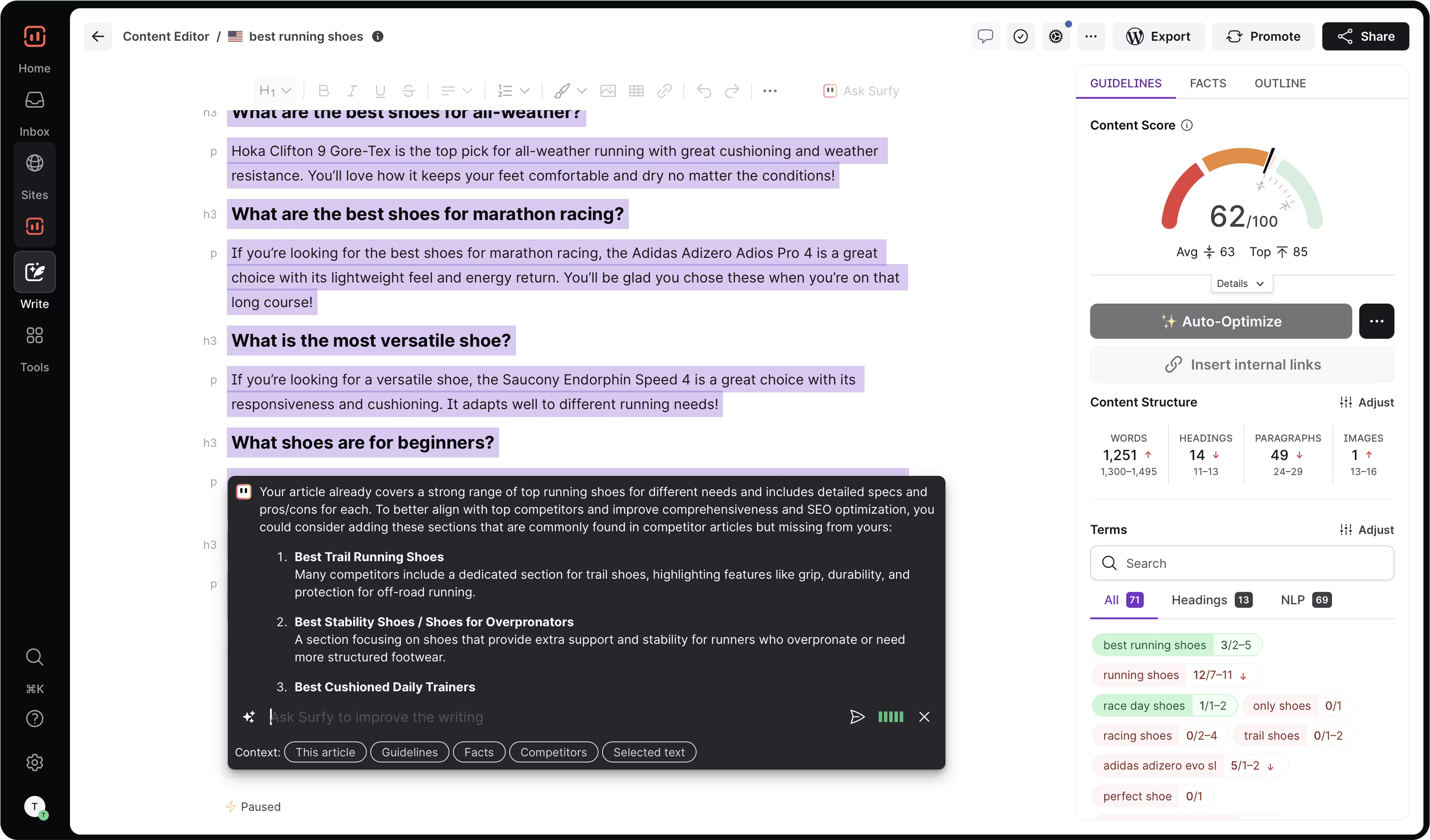This screenshot has width=1430, height=840.
Task: Toggle the Selected text context chip
Action: tap(649, 752)
